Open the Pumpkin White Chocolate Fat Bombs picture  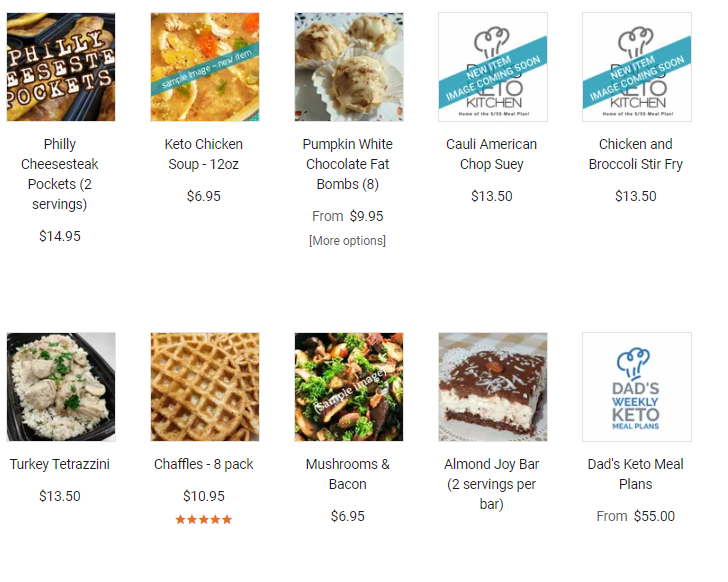(349, 67)
